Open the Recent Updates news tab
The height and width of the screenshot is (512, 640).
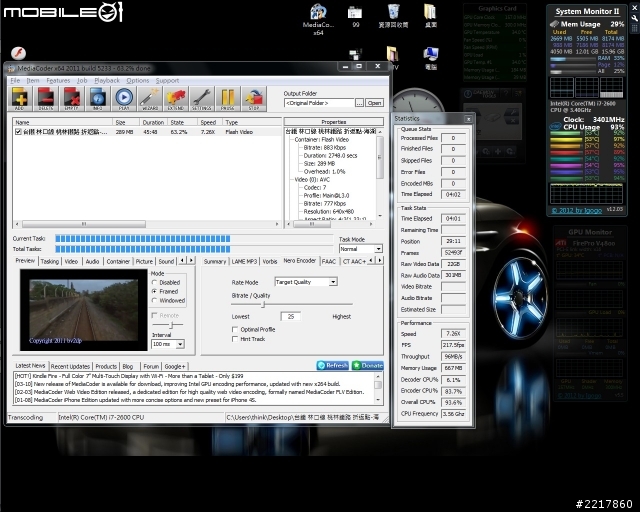pyautogui.click(x=70, y=366)
